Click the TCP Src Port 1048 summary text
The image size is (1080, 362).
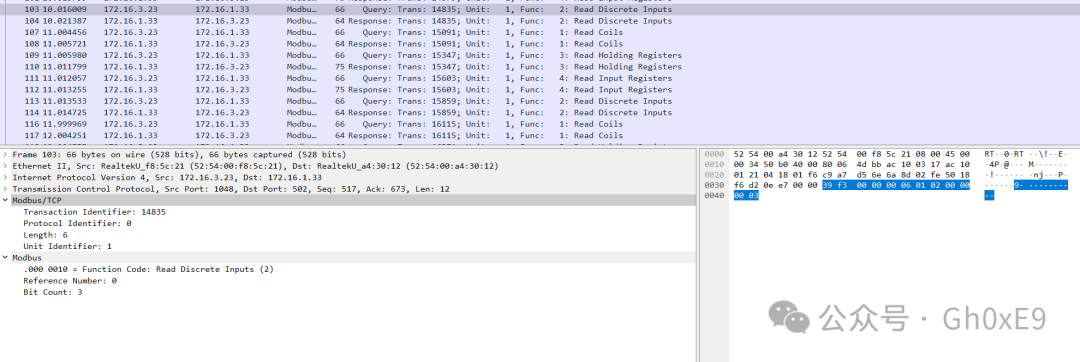pyautogui.click(x=231, y=189)
